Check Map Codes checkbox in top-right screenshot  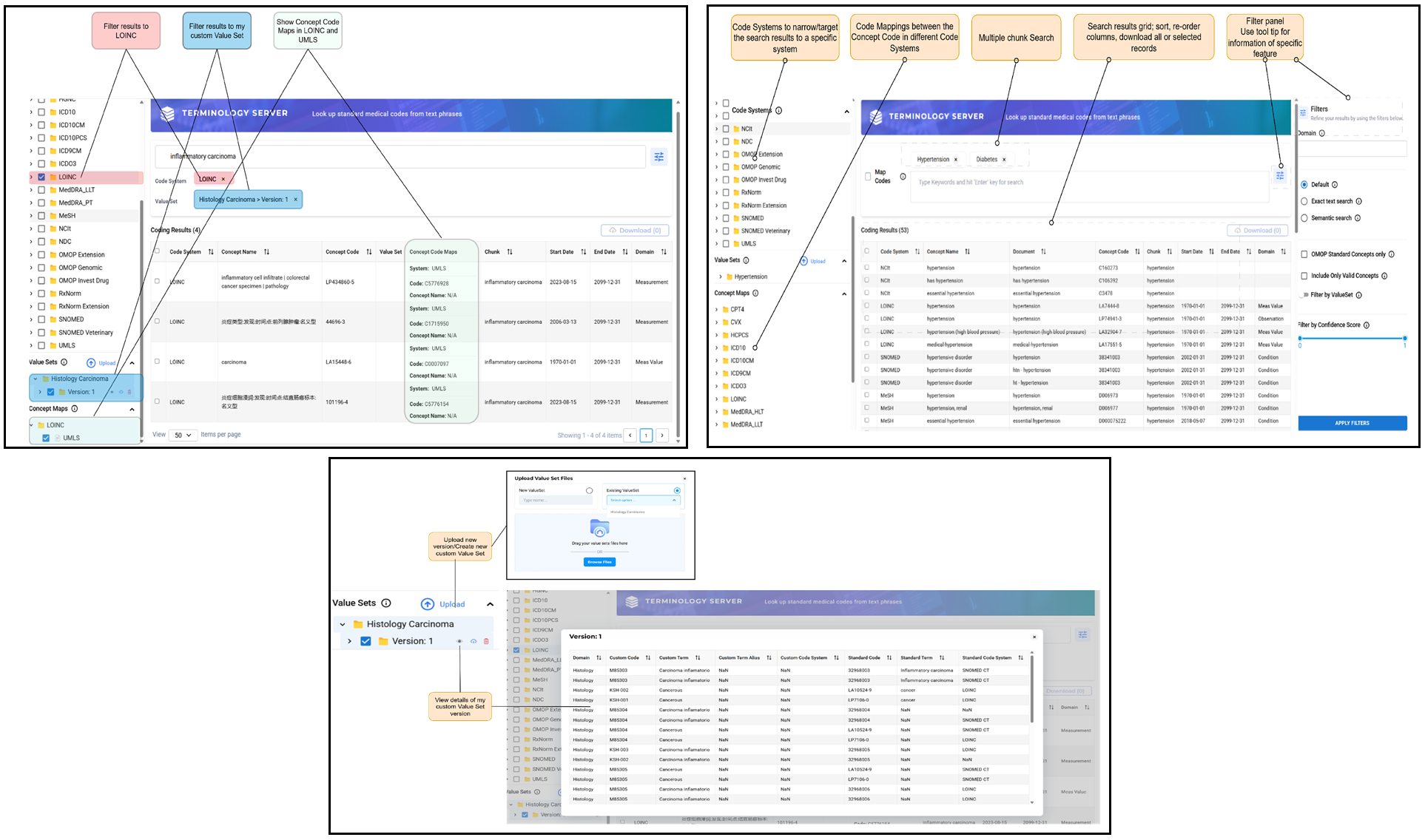[867, 176]
